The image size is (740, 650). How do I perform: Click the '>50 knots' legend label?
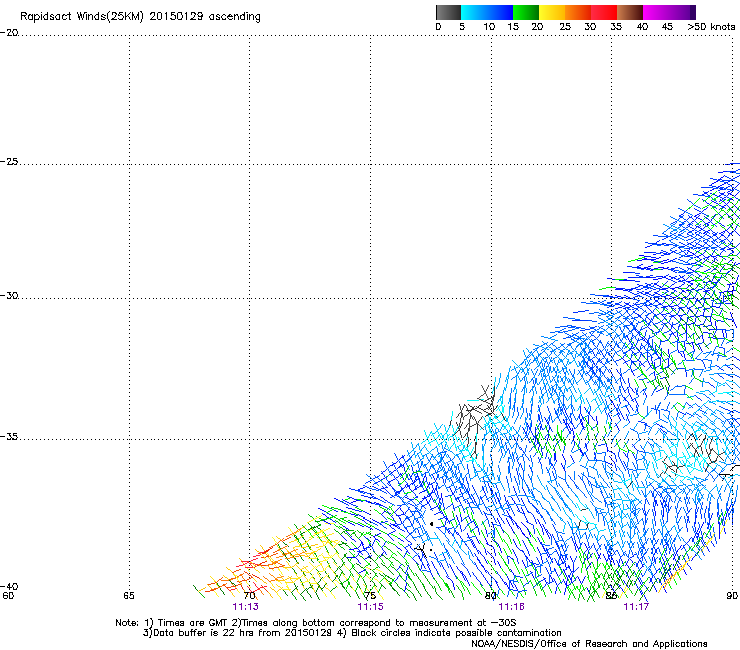(711, 27)
